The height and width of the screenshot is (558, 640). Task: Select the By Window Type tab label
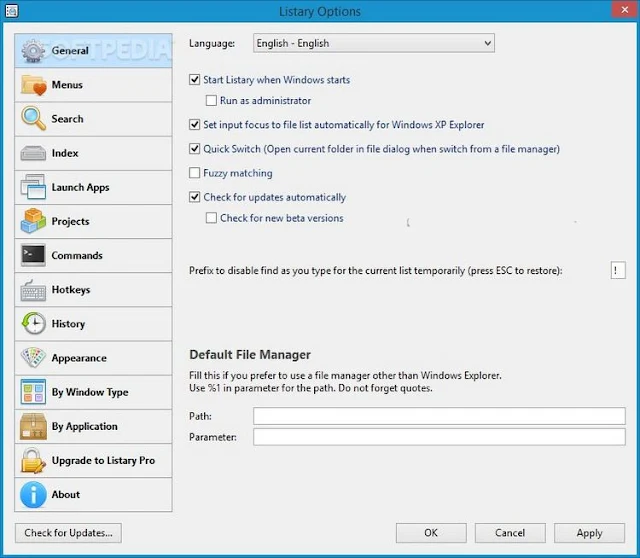[90, 392]
